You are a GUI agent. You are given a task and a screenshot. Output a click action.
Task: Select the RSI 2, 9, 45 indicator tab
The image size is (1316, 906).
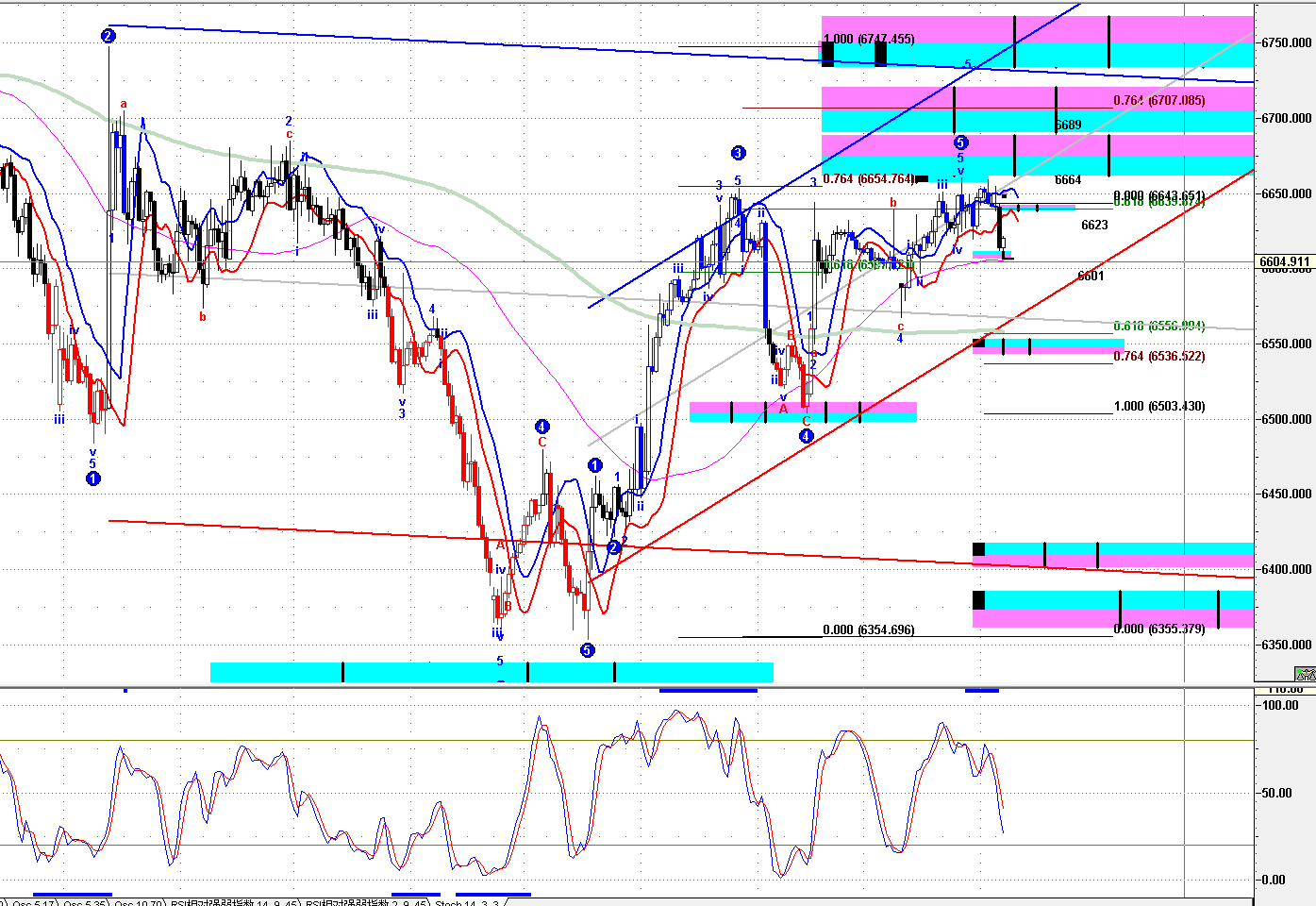pyautogui.click(x=365, y=902)
